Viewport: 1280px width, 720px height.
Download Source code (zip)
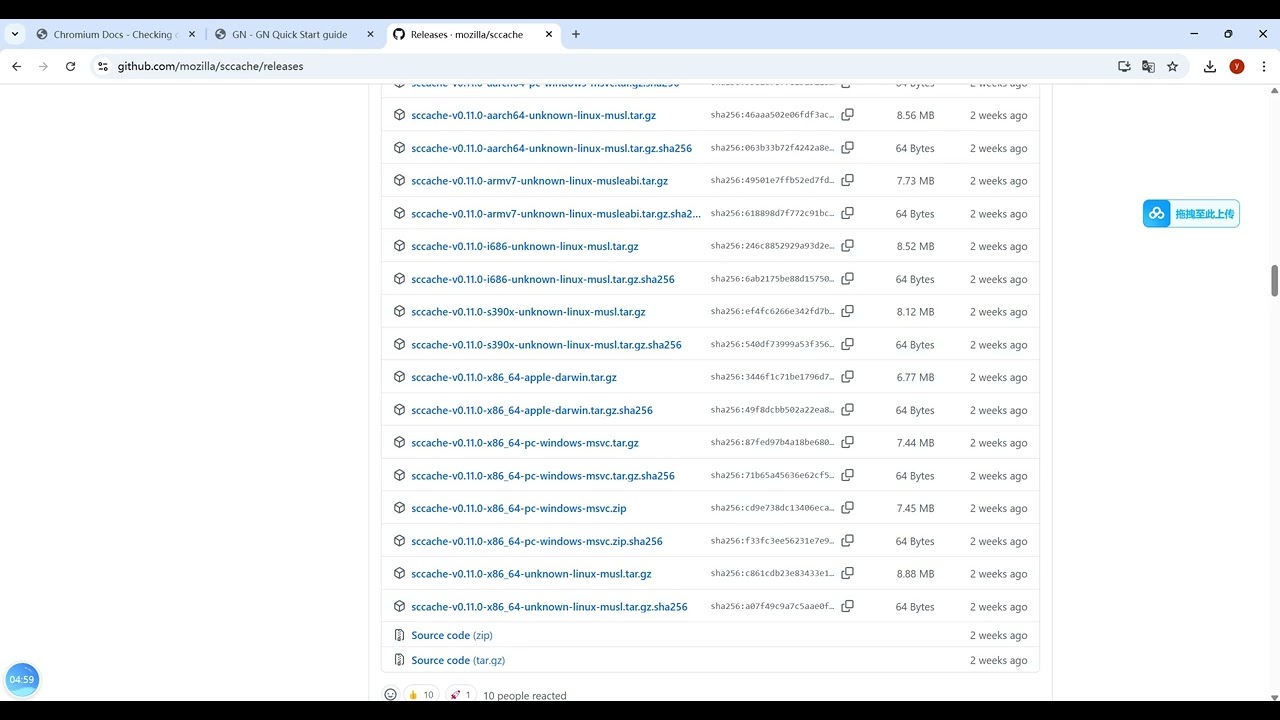(x=452, y=635)
